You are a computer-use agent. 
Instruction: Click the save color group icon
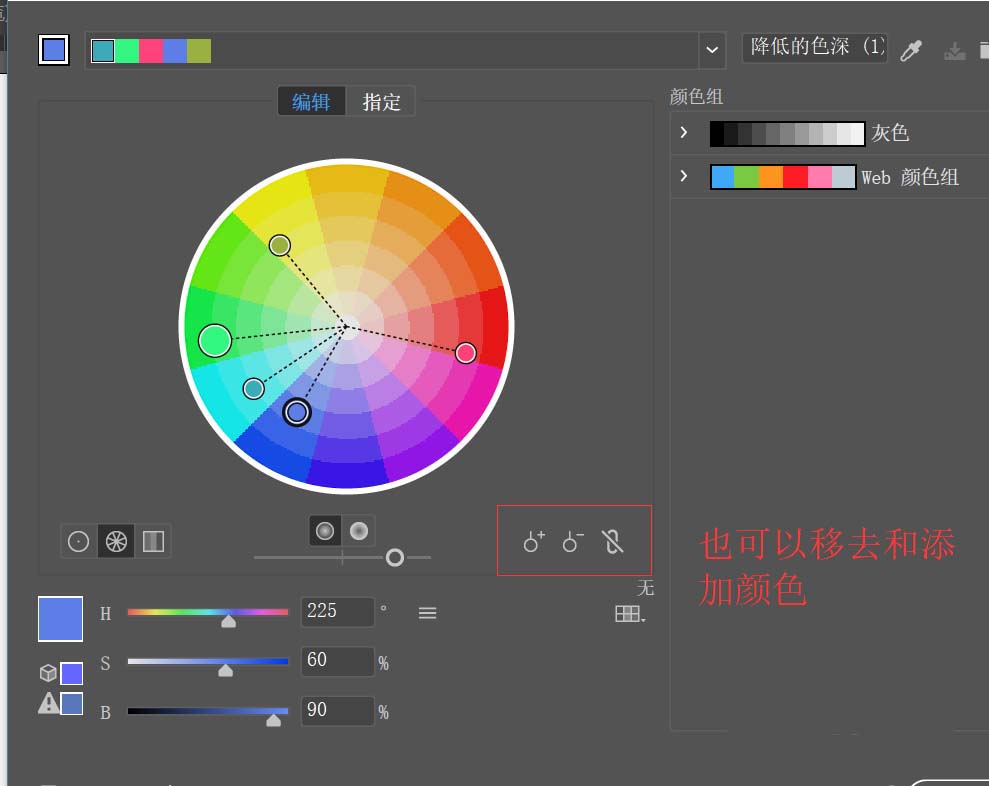[954, 50]
